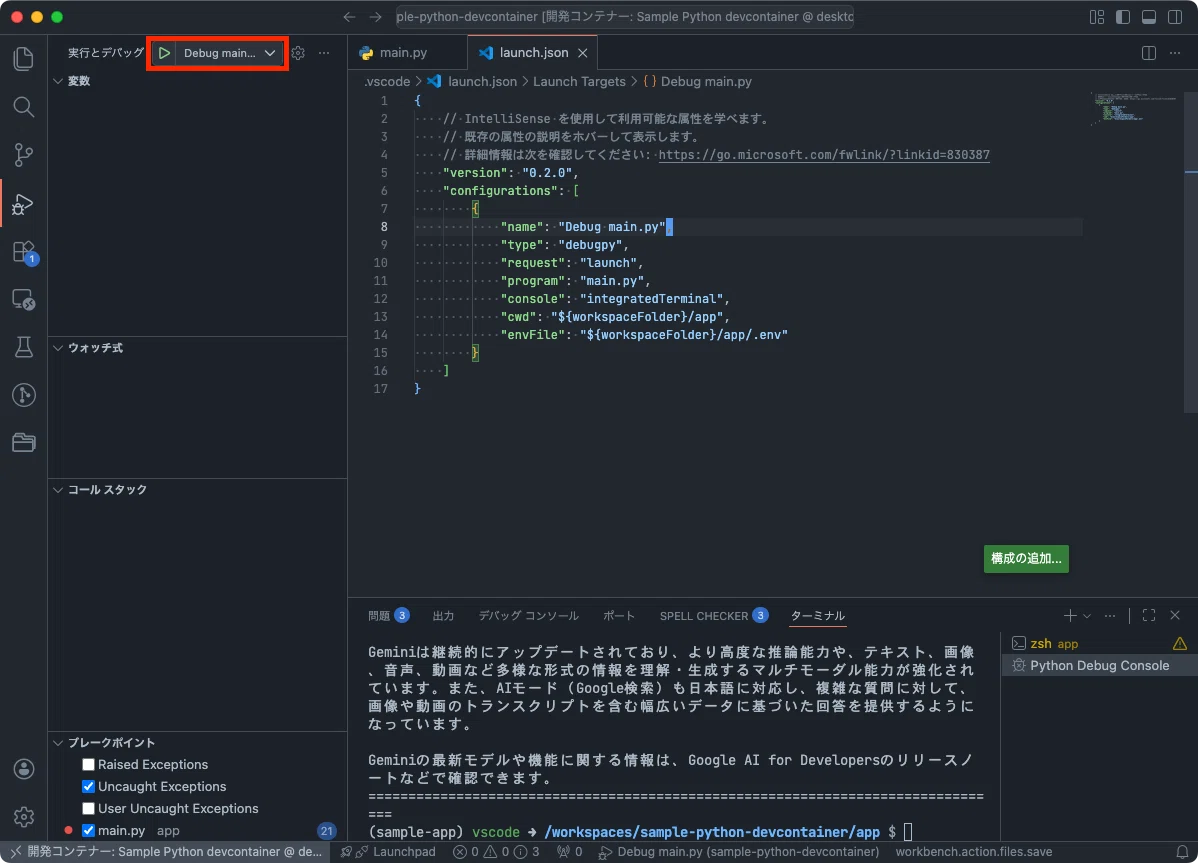This screenshot has width=1198, height=863.
Task: Open the Run and Debug view
Action: (24, 203)
